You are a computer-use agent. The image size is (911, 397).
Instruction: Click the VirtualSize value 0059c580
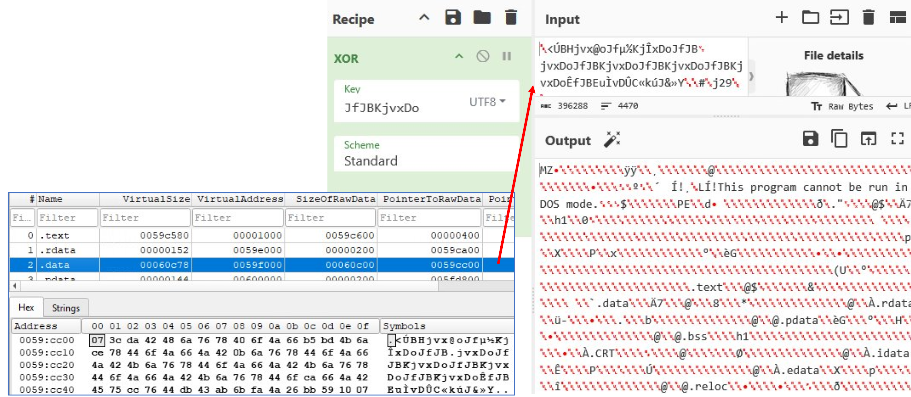(x=165, y=236)
